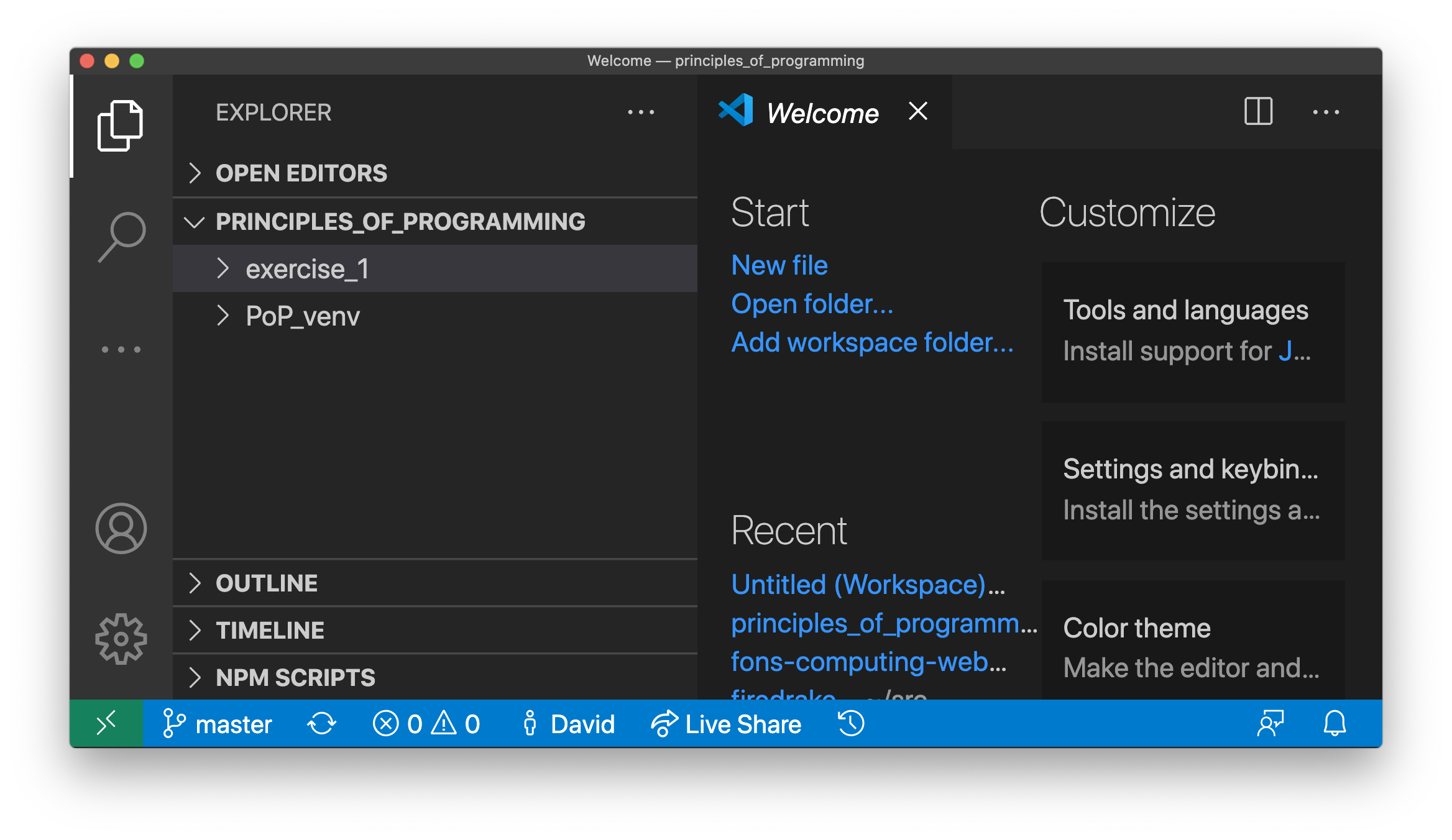The height and width of the screenshot is (840, 1452).
Task: Expand the exercise_1 folder
Action: coord(435,269)
